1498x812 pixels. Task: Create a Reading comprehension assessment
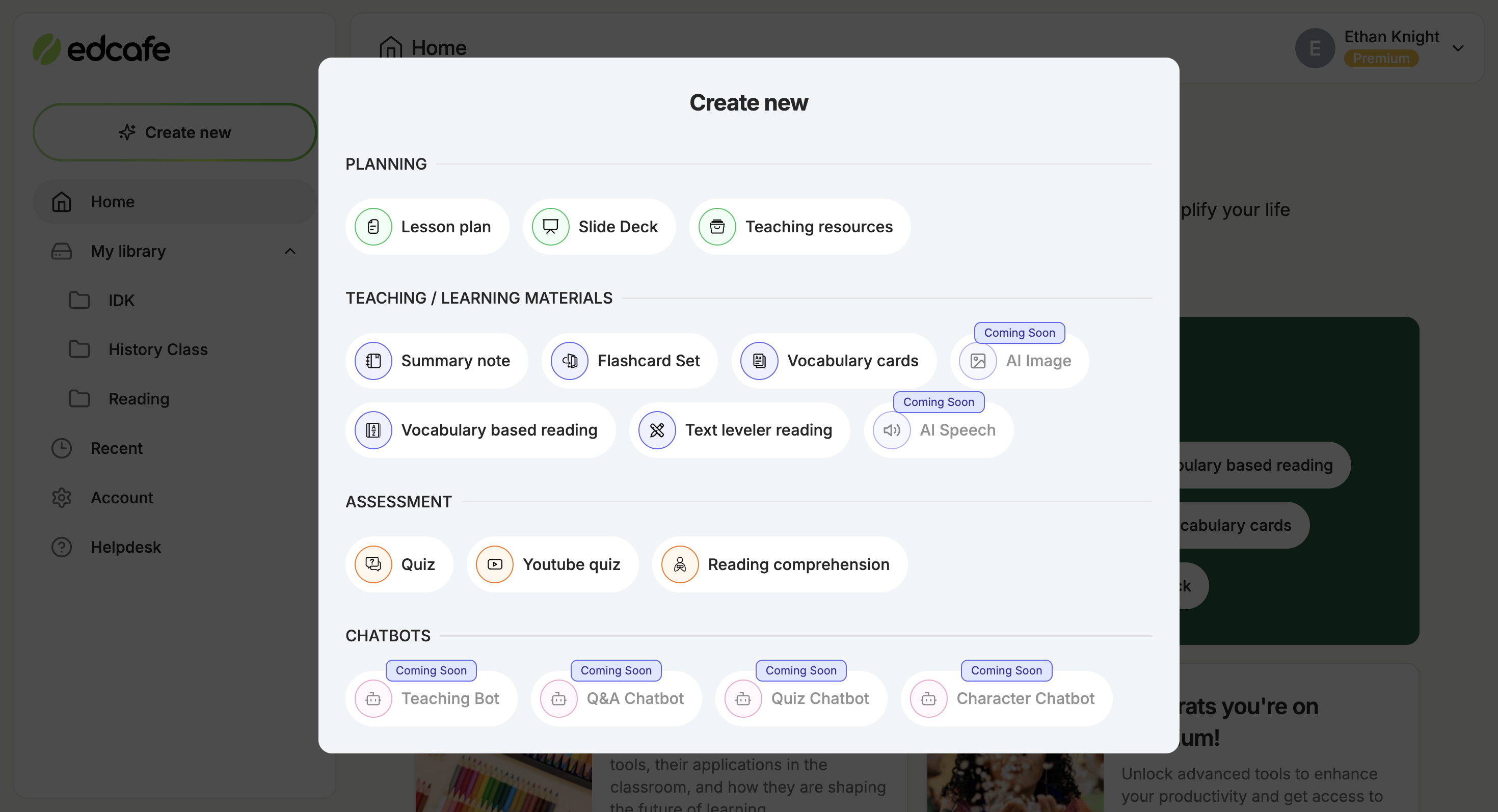(x=780, y=564)
